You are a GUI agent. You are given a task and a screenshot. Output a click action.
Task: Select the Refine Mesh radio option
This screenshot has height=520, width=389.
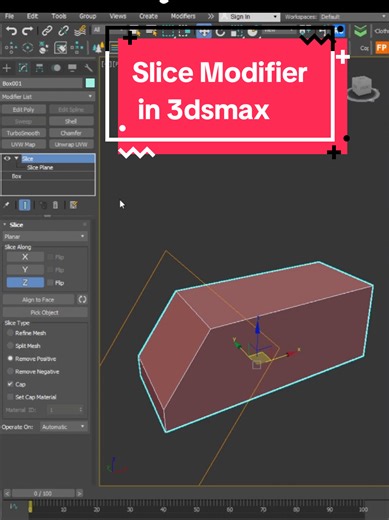tap(10, 333)
